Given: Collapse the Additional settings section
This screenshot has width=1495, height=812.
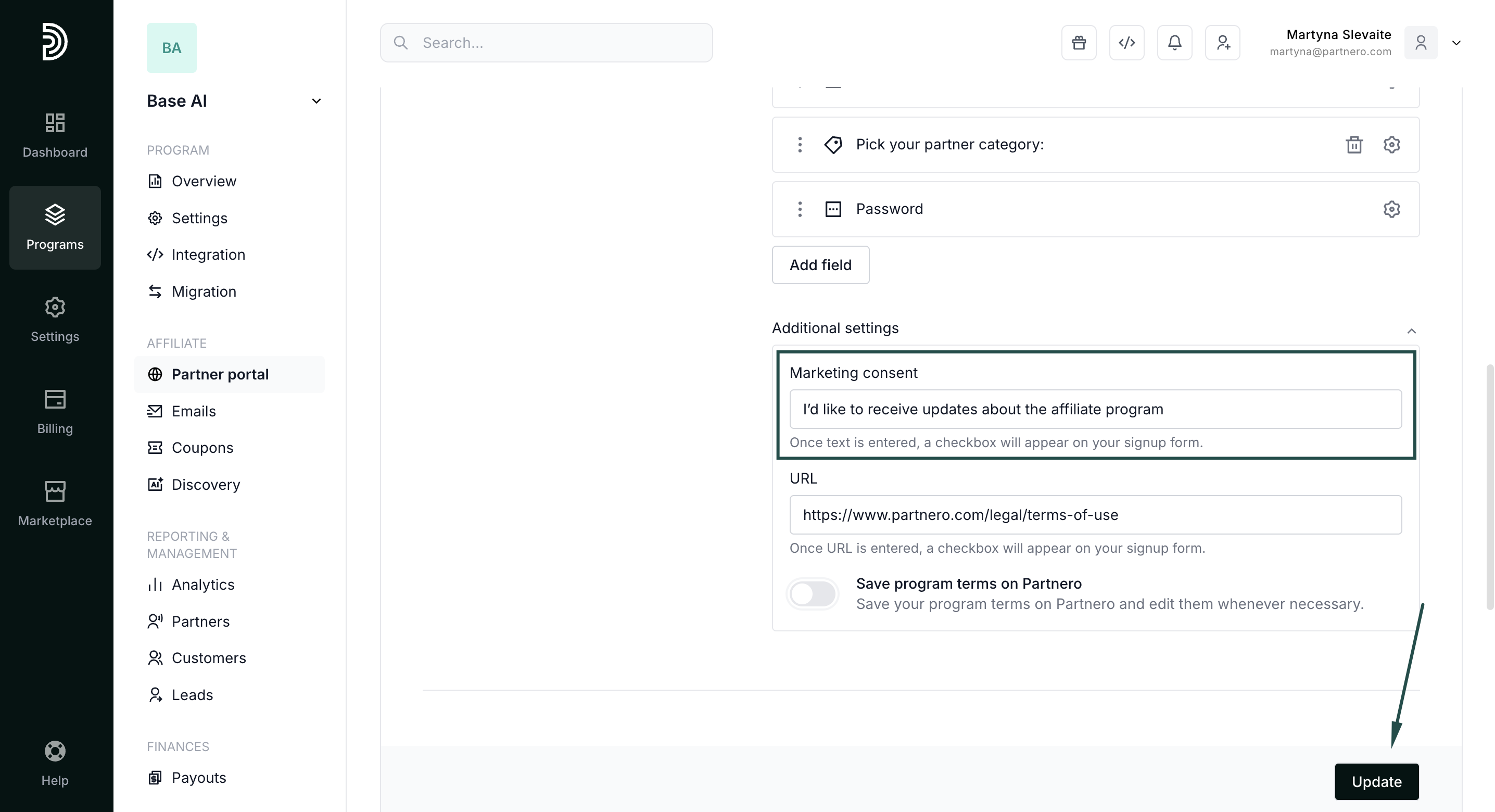Looking at the screenshot, I should (1411, 331).
